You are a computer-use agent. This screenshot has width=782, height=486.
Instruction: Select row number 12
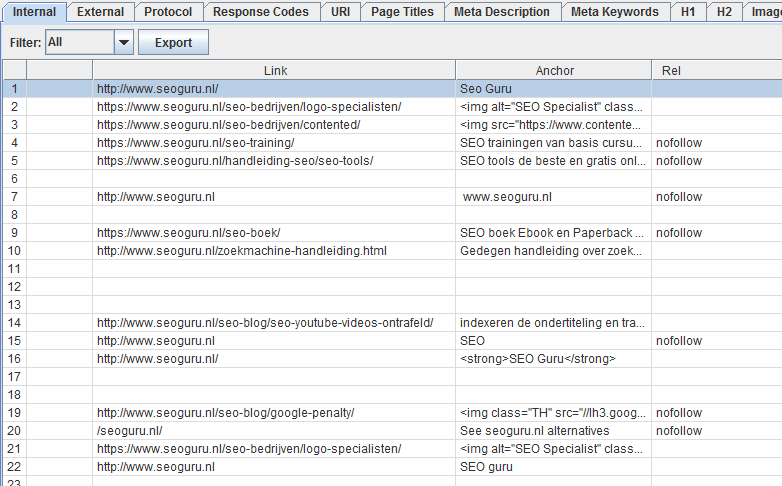[x=14, y=287]
